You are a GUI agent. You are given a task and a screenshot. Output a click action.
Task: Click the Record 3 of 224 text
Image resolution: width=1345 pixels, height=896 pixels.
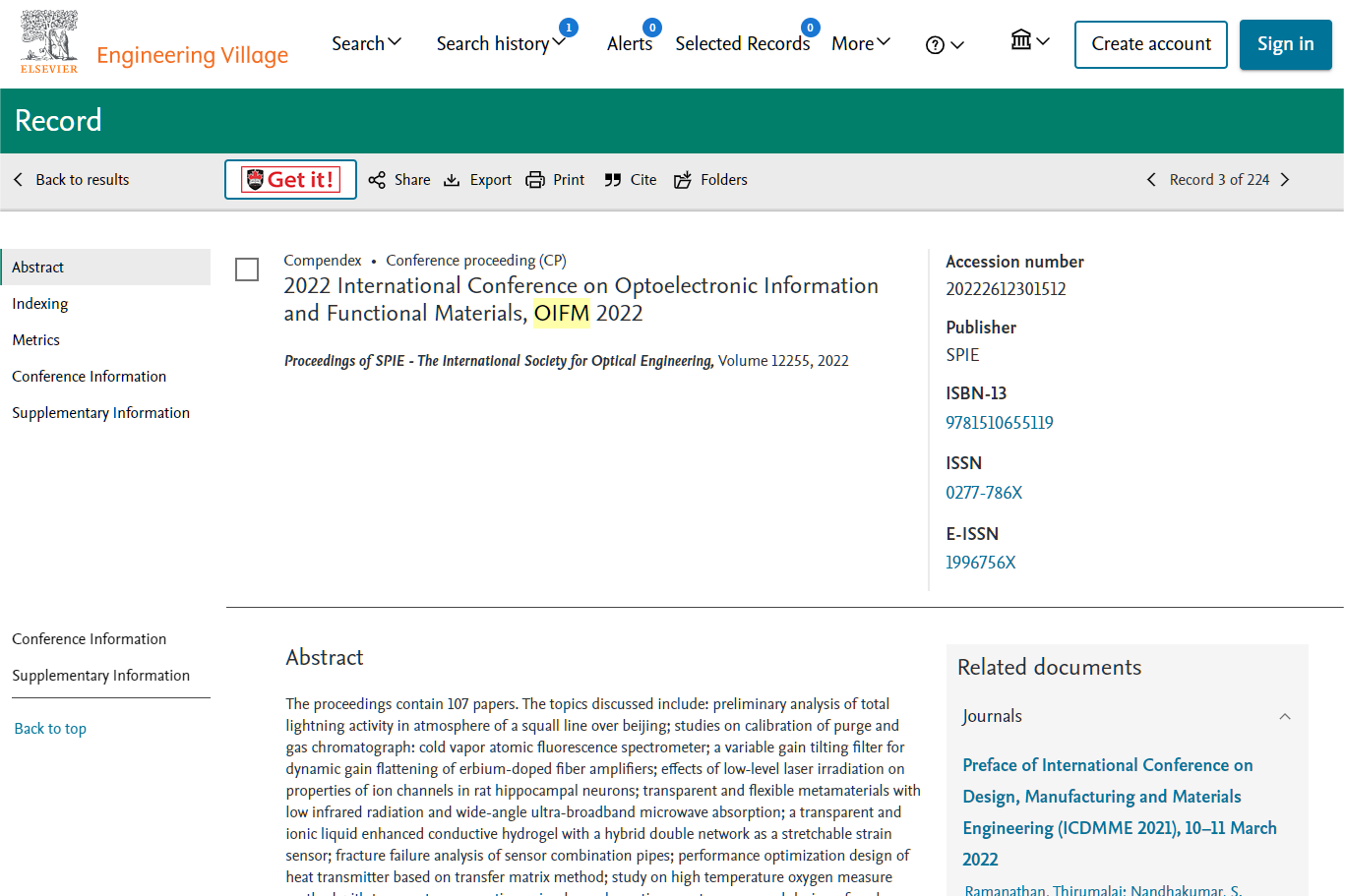(1219, 180)
